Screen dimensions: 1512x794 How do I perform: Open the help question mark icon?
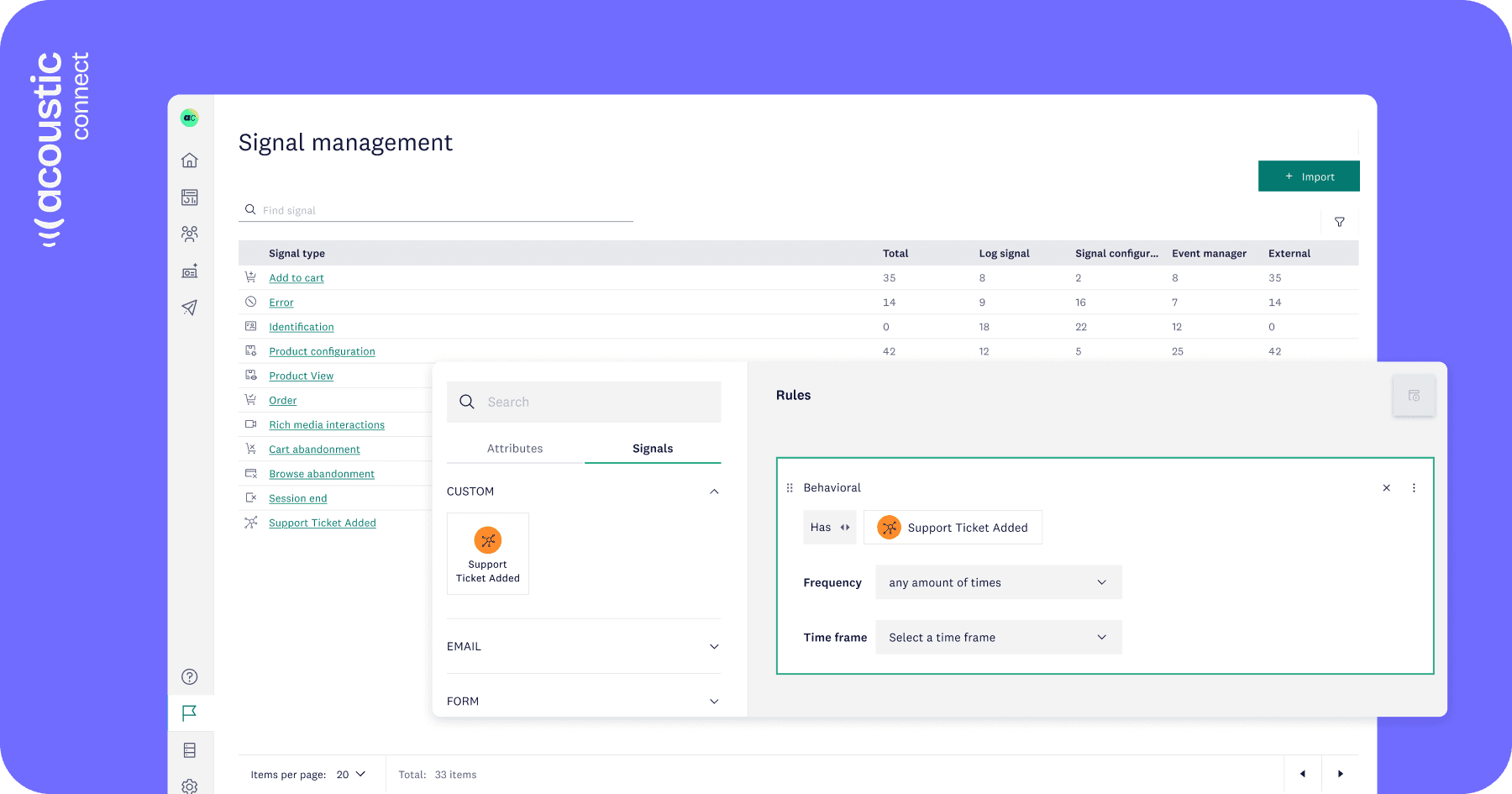click(190, 677)
